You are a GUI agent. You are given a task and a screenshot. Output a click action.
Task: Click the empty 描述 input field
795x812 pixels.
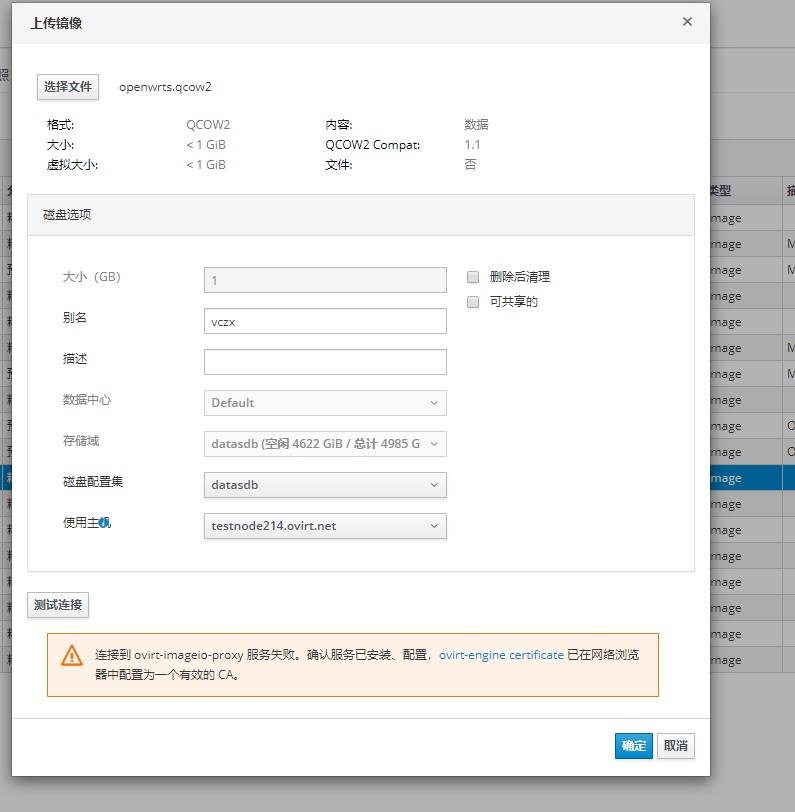[x=325, y=362]
